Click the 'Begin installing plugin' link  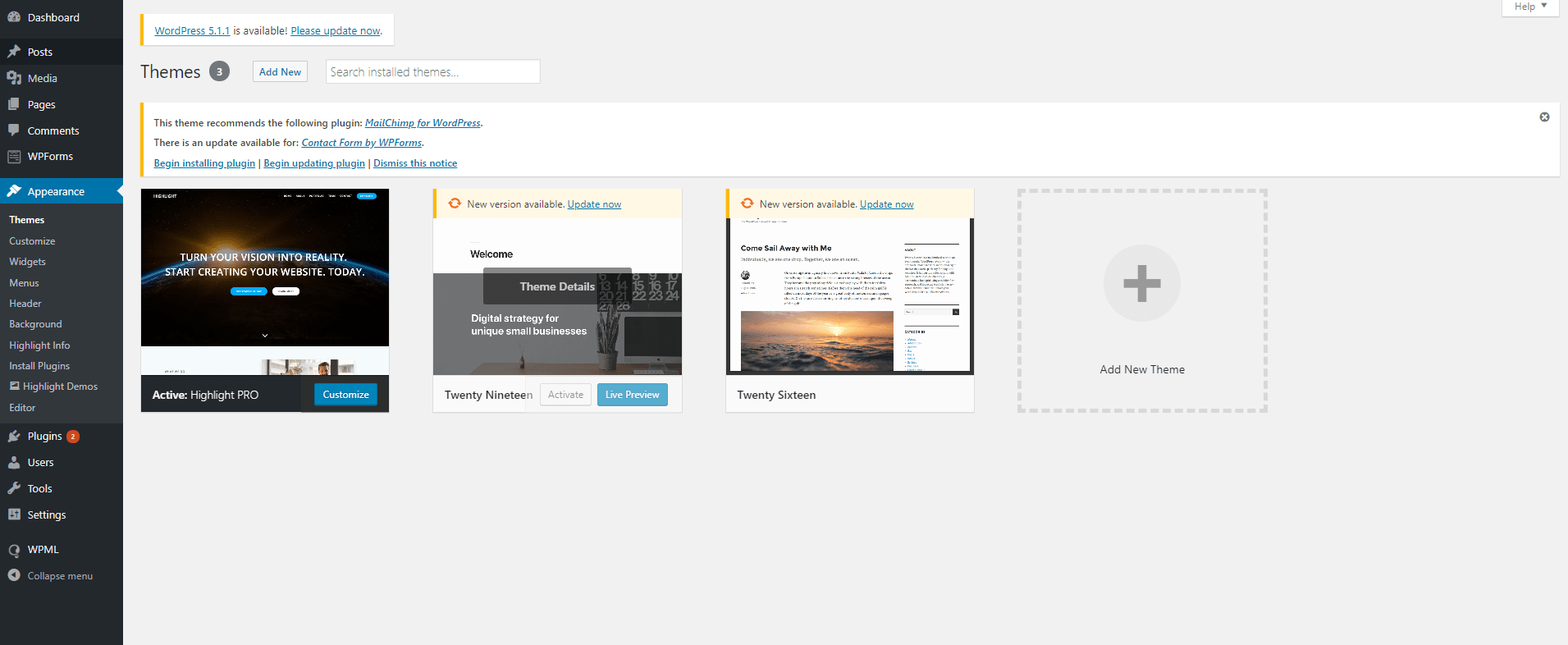[x=204, y=163]
